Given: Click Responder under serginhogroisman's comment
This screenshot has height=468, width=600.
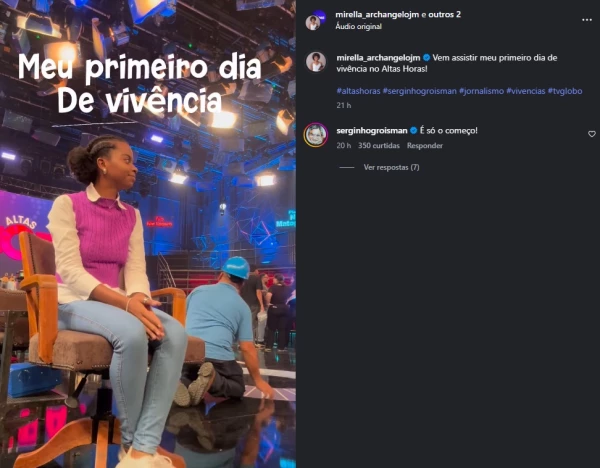Looking at the screenshot, I should 425,145.
